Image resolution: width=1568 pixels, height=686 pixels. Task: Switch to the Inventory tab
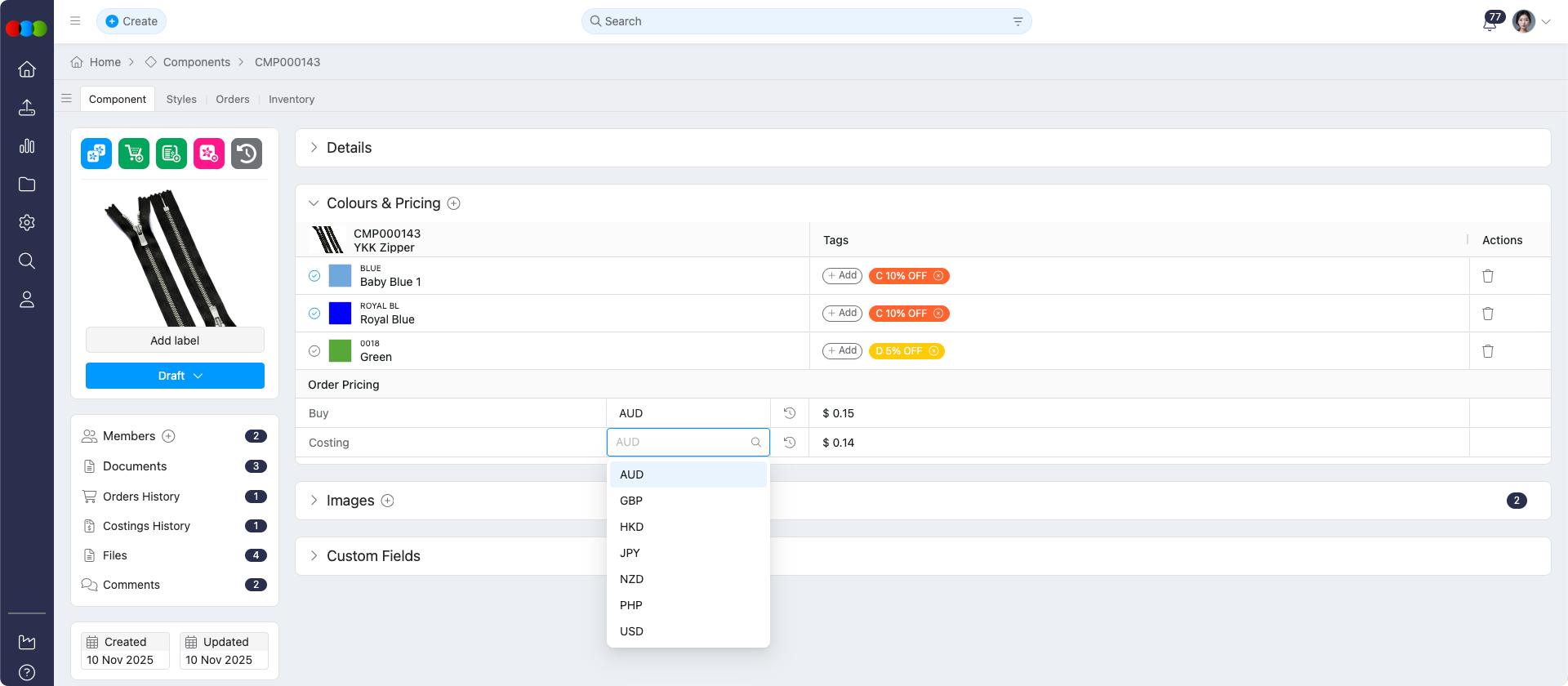(x=292, y=99)
